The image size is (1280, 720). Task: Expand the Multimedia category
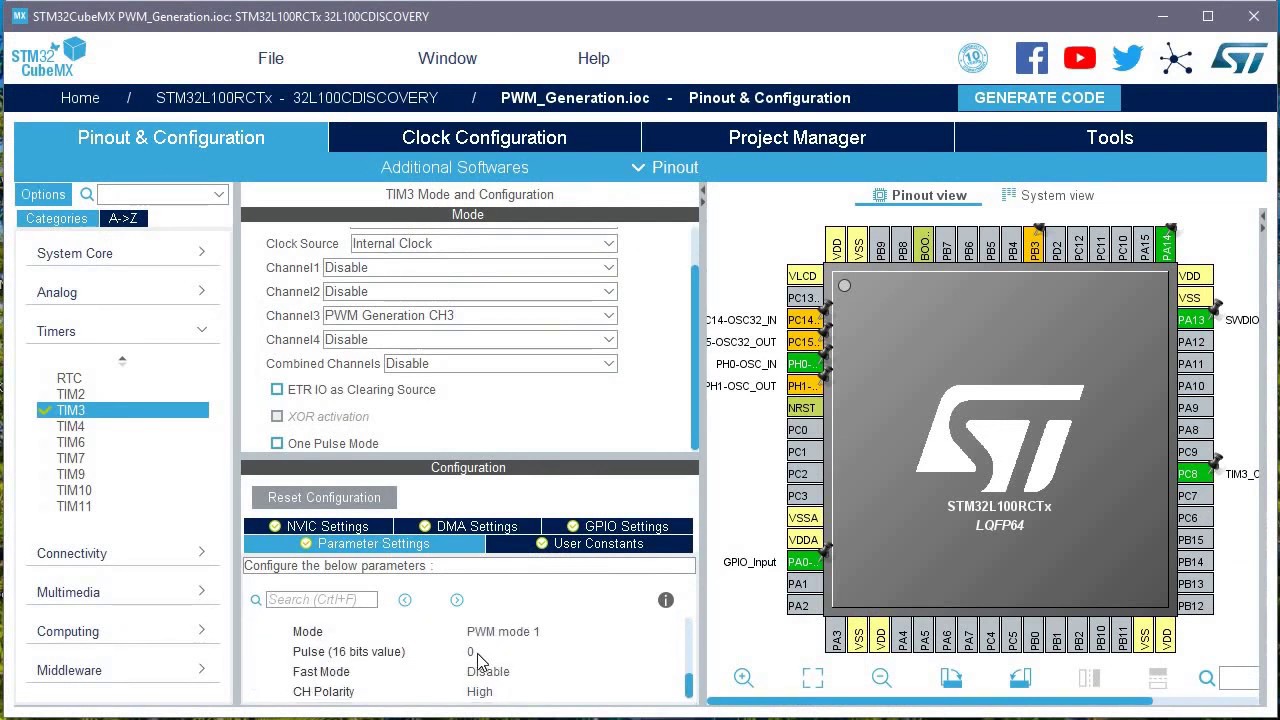point(122,592)
